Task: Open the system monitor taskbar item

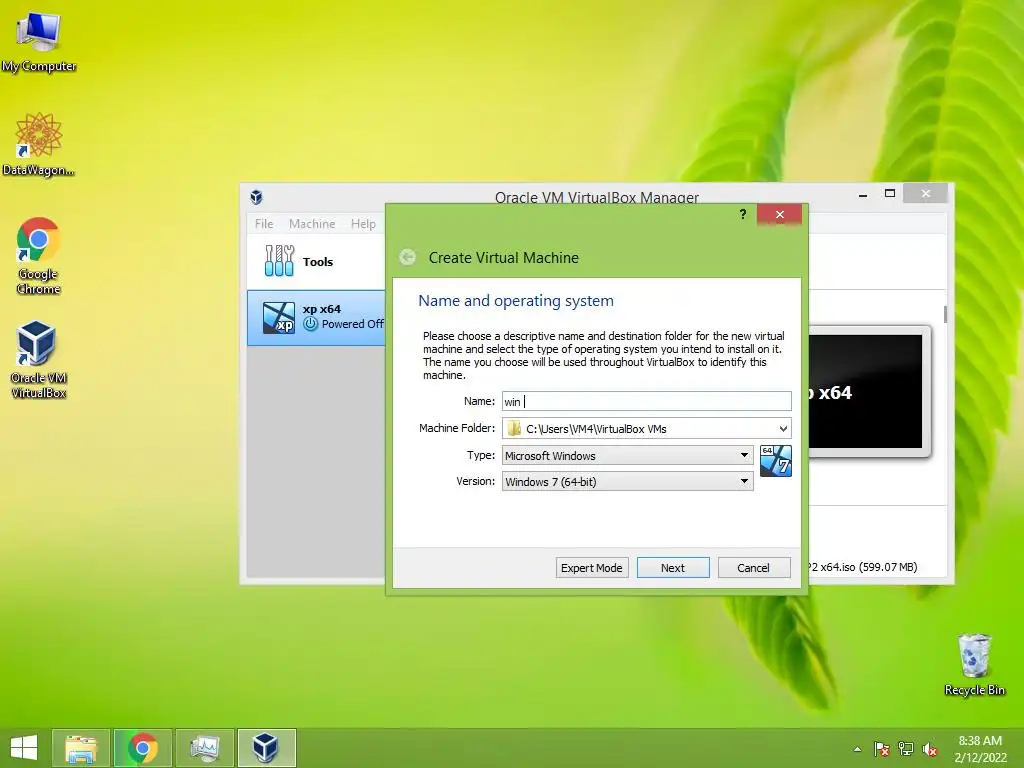Action: click(x=204, y=748)
